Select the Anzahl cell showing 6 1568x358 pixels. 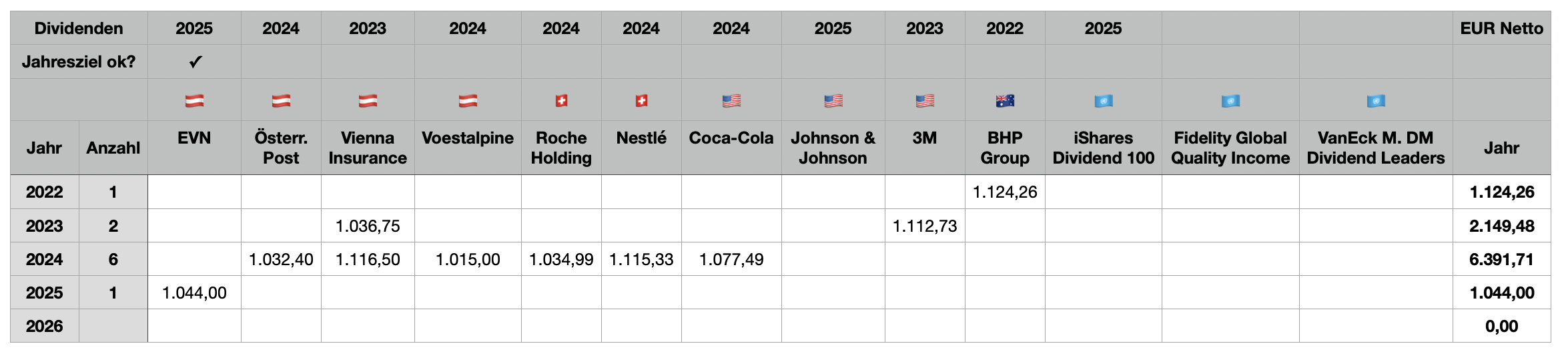point(113,259)
